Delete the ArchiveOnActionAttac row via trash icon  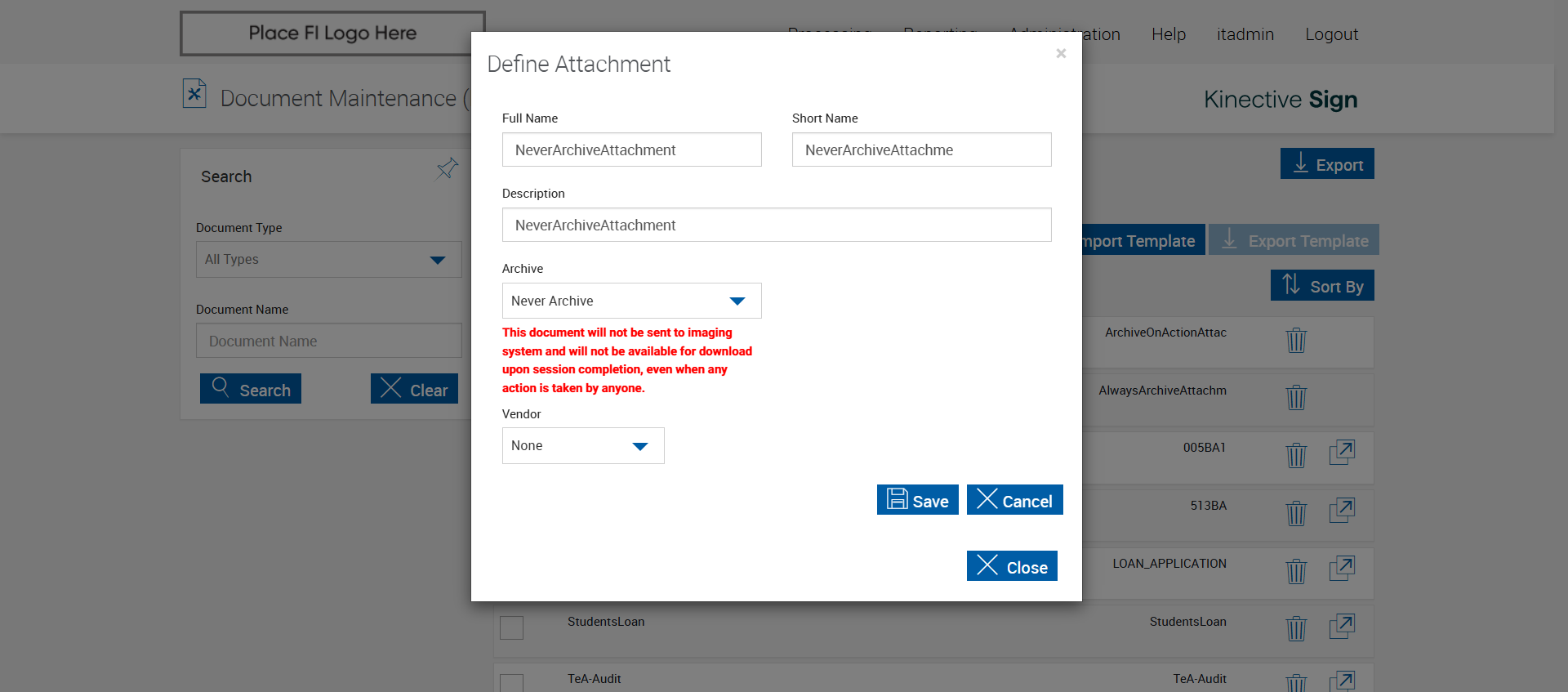coord(1296,340)
